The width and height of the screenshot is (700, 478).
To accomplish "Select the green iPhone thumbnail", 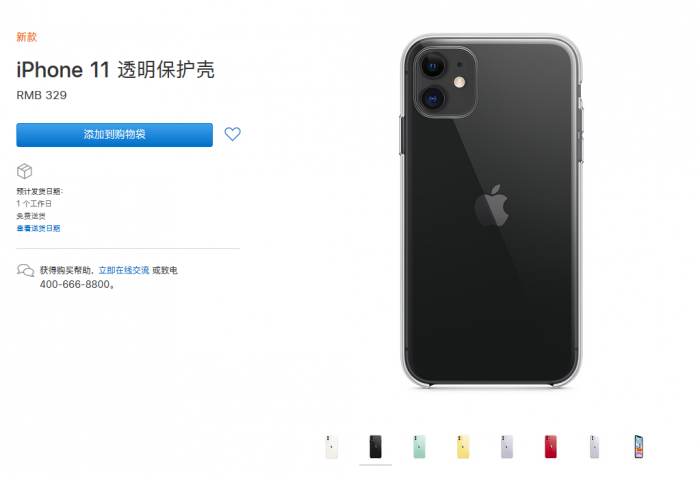I will point(419,446).
